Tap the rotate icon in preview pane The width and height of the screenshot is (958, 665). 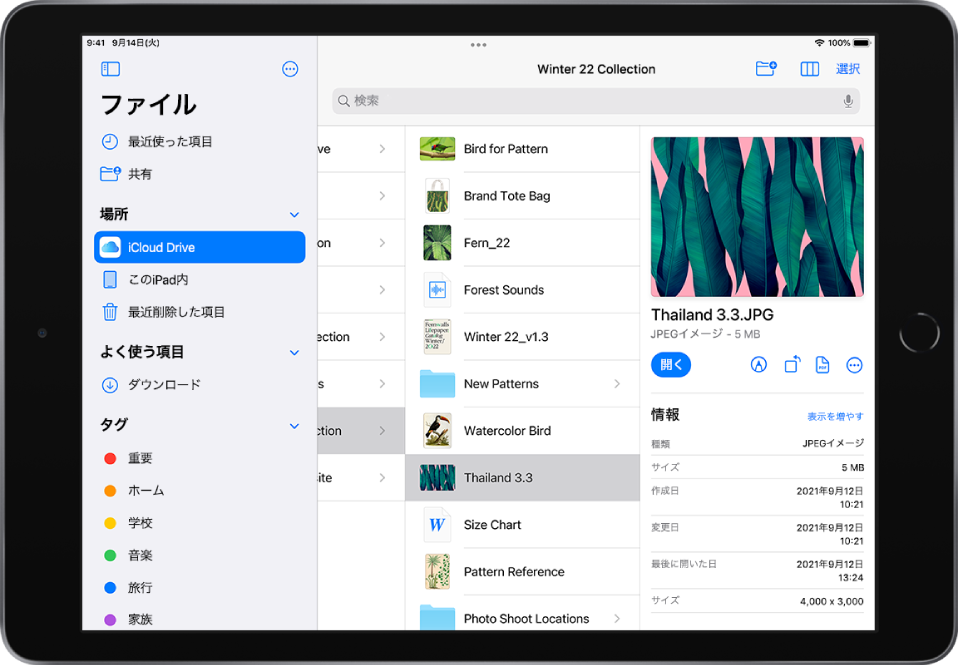click(790, 365)
